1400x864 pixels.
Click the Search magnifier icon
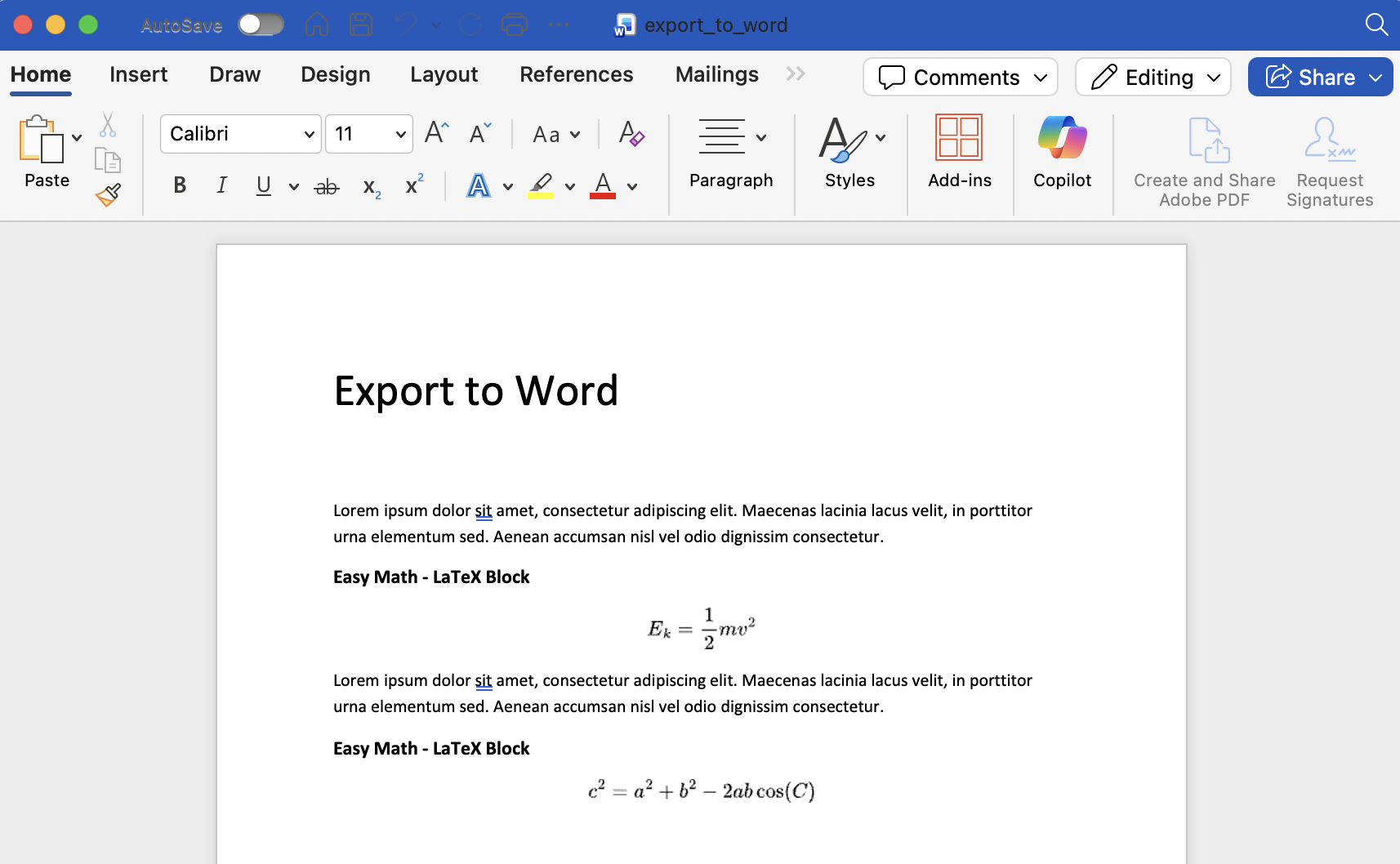click(x=1376, y=24)
